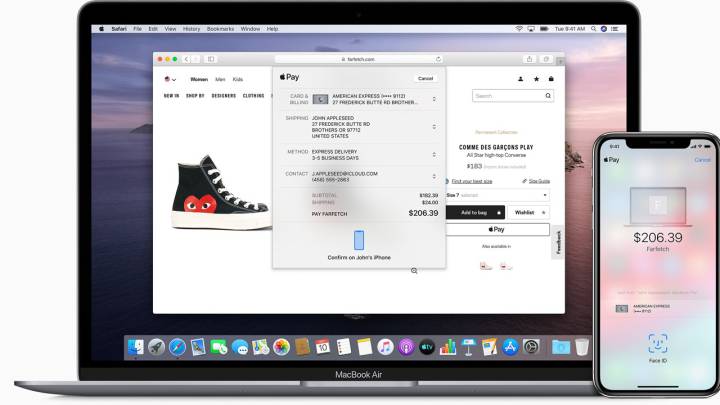Open the History menu
Image resolution: width=720 pixels, height=405 pixels.
pyautogui.click(x=191, y=28)
